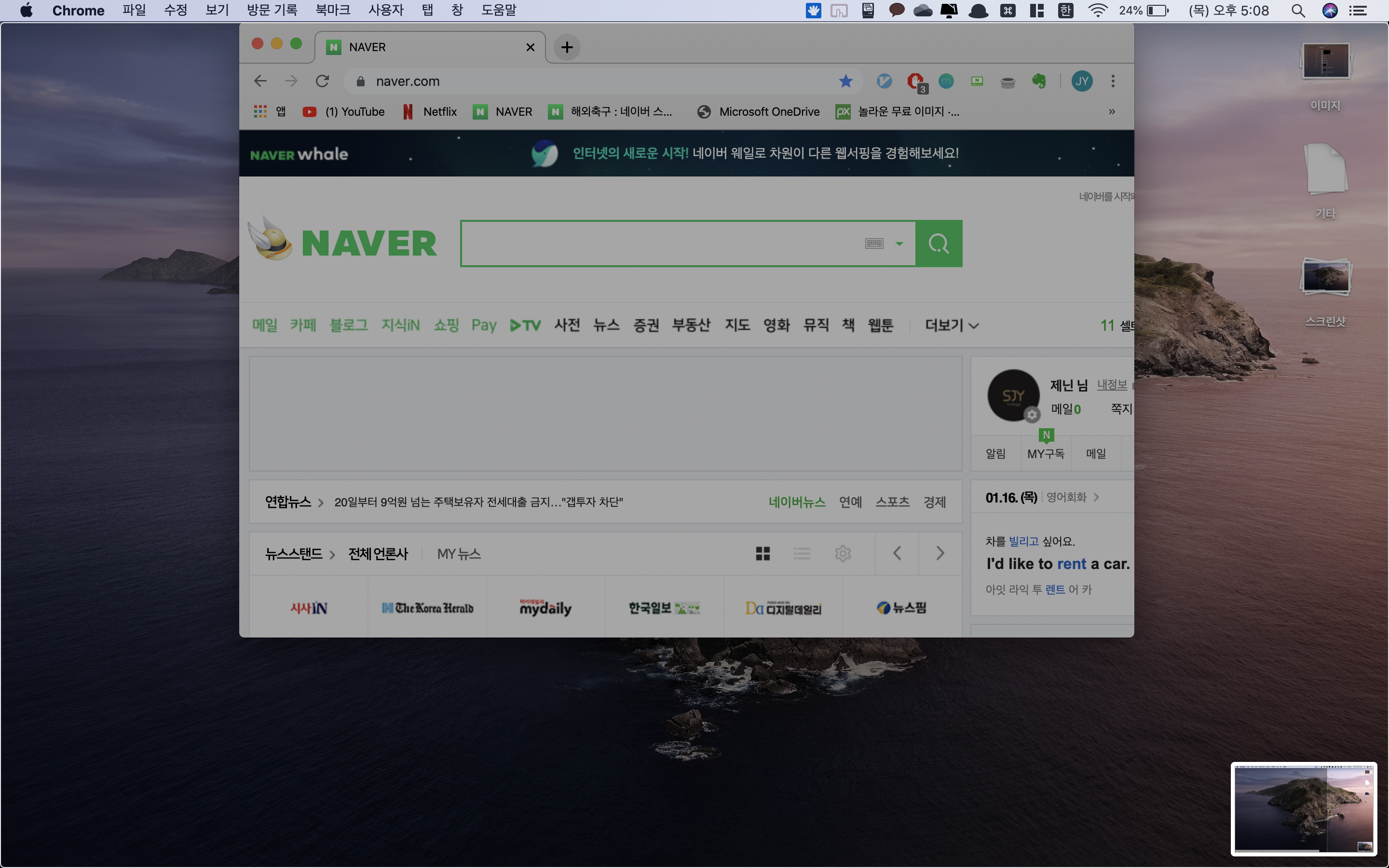Open the 시사IN publisher logo
Viewport: 1389px width, 868px height.
click(309, 608)
